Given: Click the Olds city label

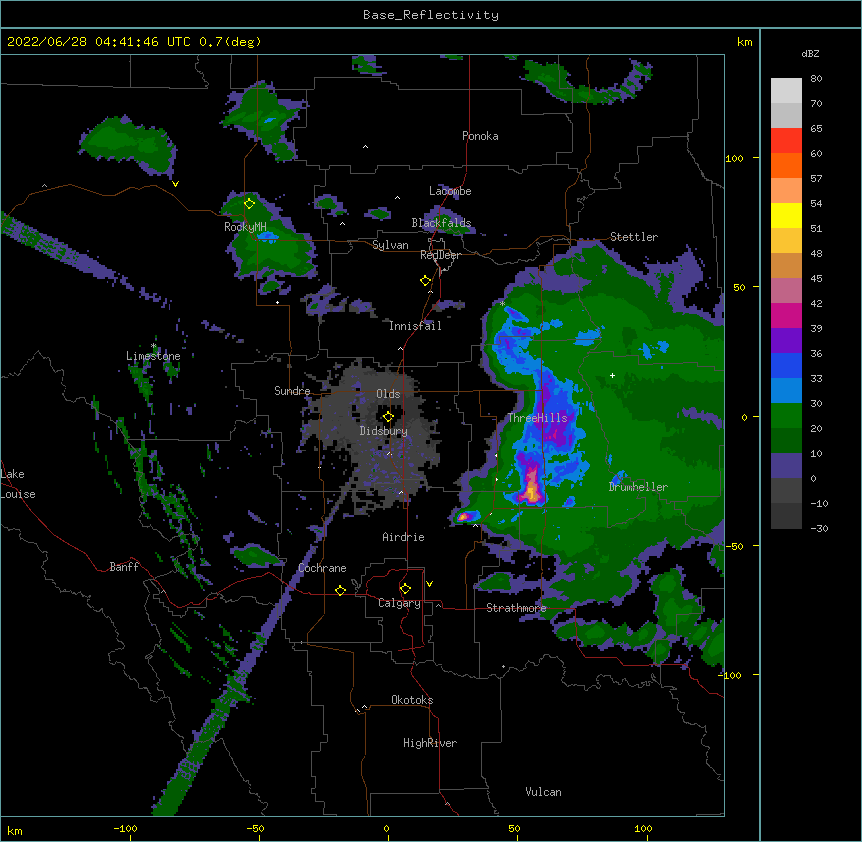Looking at the screenshot, I should [388, 394].
